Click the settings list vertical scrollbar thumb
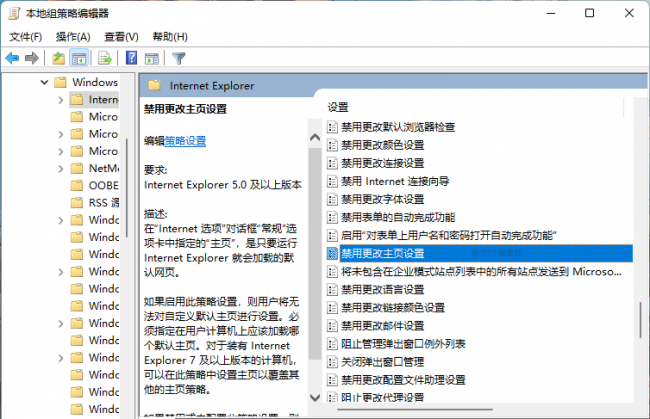 point(640,320)
